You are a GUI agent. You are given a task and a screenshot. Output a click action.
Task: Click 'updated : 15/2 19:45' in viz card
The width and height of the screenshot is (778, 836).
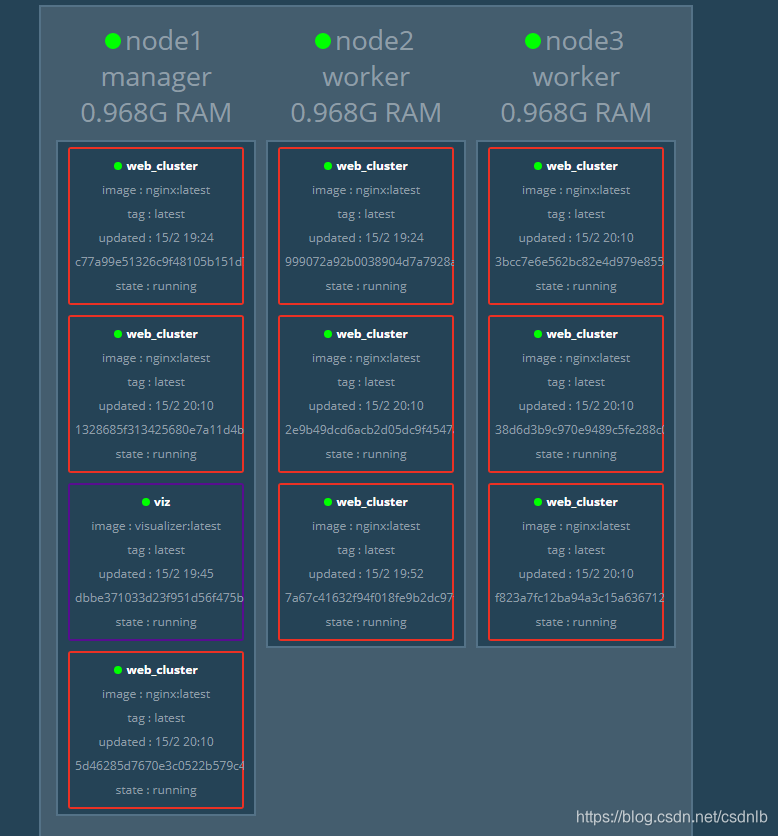pos(156,574)
